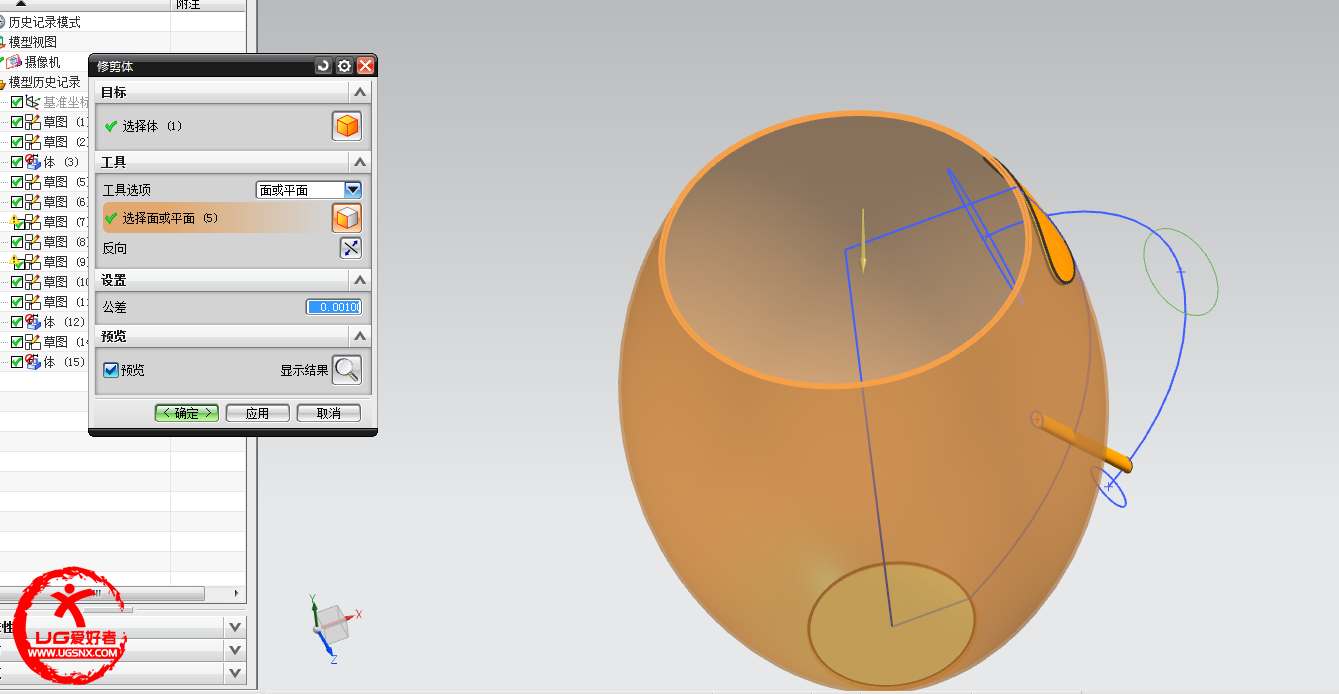
Task: Click the 显示结果 magnifier icon
Action: [346, 370]
